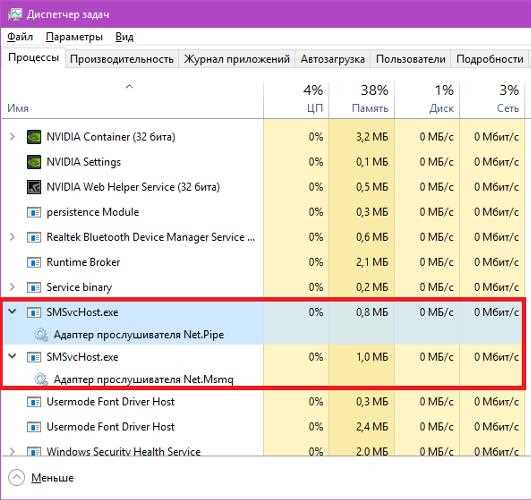Click the NVIDIA Settings process icon

(34, 162)
